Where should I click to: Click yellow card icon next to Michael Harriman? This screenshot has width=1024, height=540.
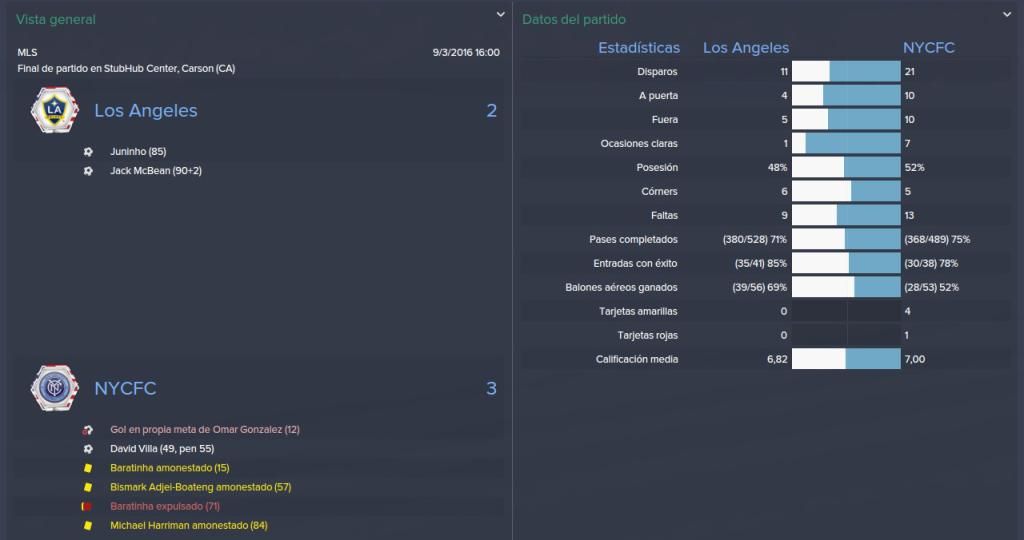[88, 526]
